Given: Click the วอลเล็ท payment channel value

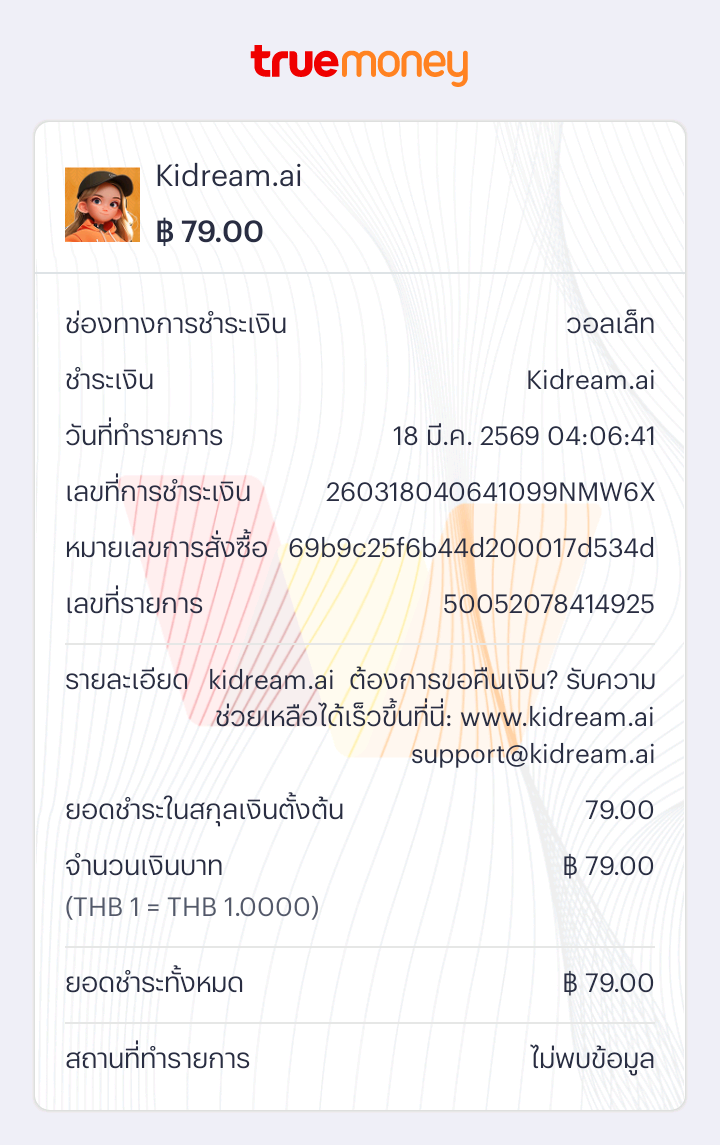Looking at the screenshot, I should point(609,325).
